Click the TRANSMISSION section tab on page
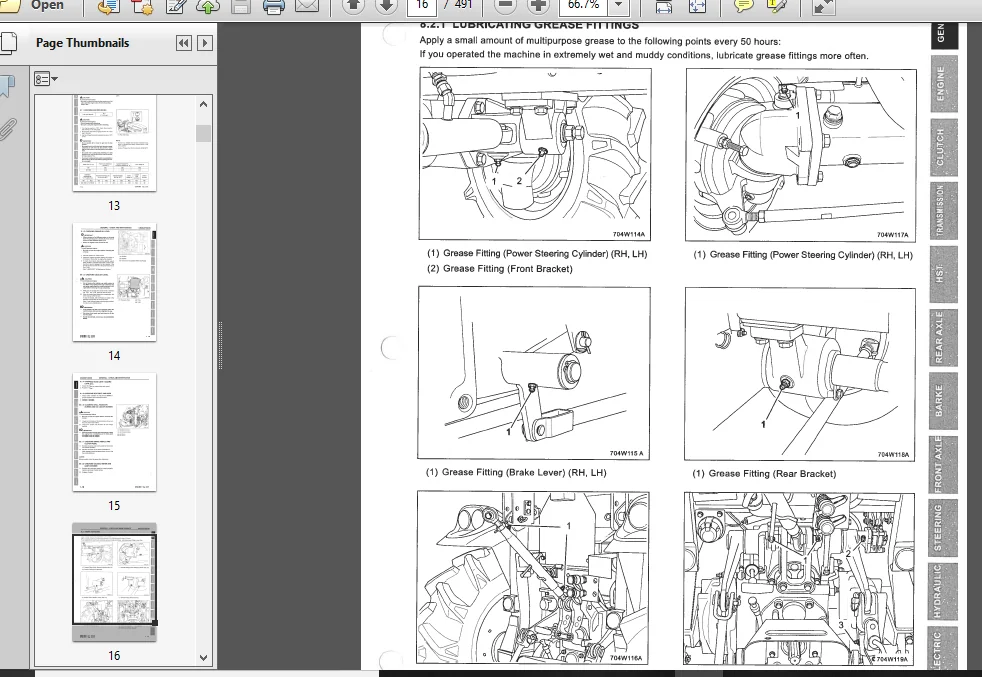The width and height of the screenshot is (982, 677). [944, 210]
